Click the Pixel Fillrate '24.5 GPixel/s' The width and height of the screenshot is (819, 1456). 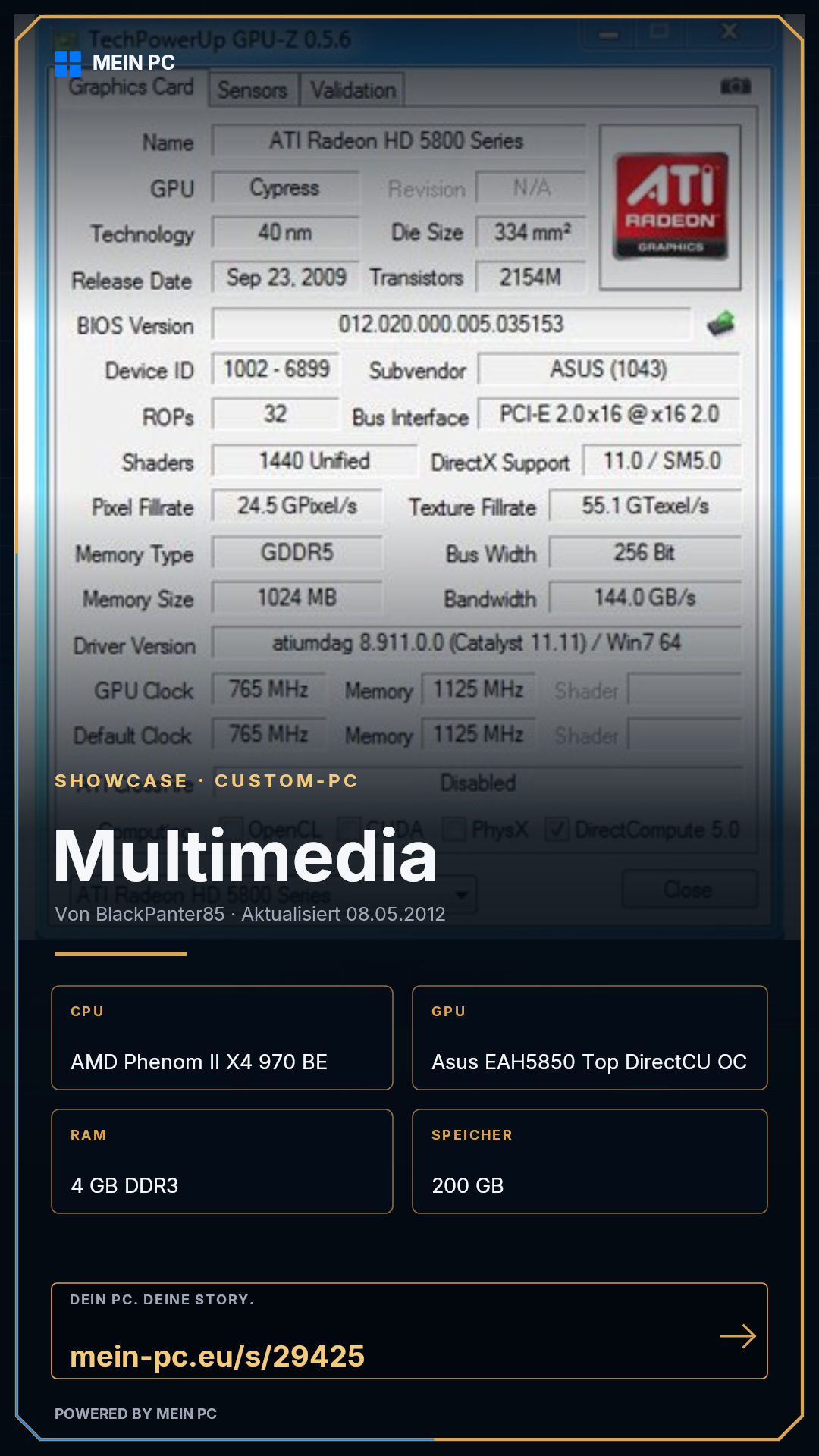[x=297, y=507]
